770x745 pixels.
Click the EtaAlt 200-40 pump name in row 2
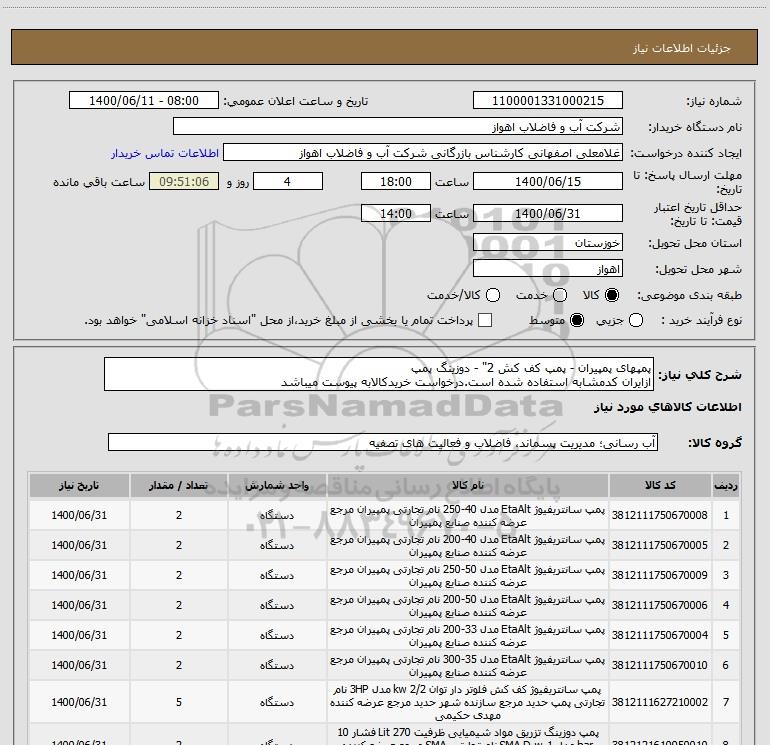pos(468,546)
